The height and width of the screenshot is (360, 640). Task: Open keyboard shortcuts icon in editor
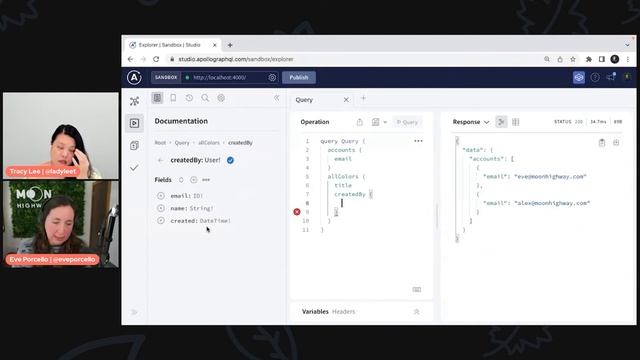(x=416, y=289)
